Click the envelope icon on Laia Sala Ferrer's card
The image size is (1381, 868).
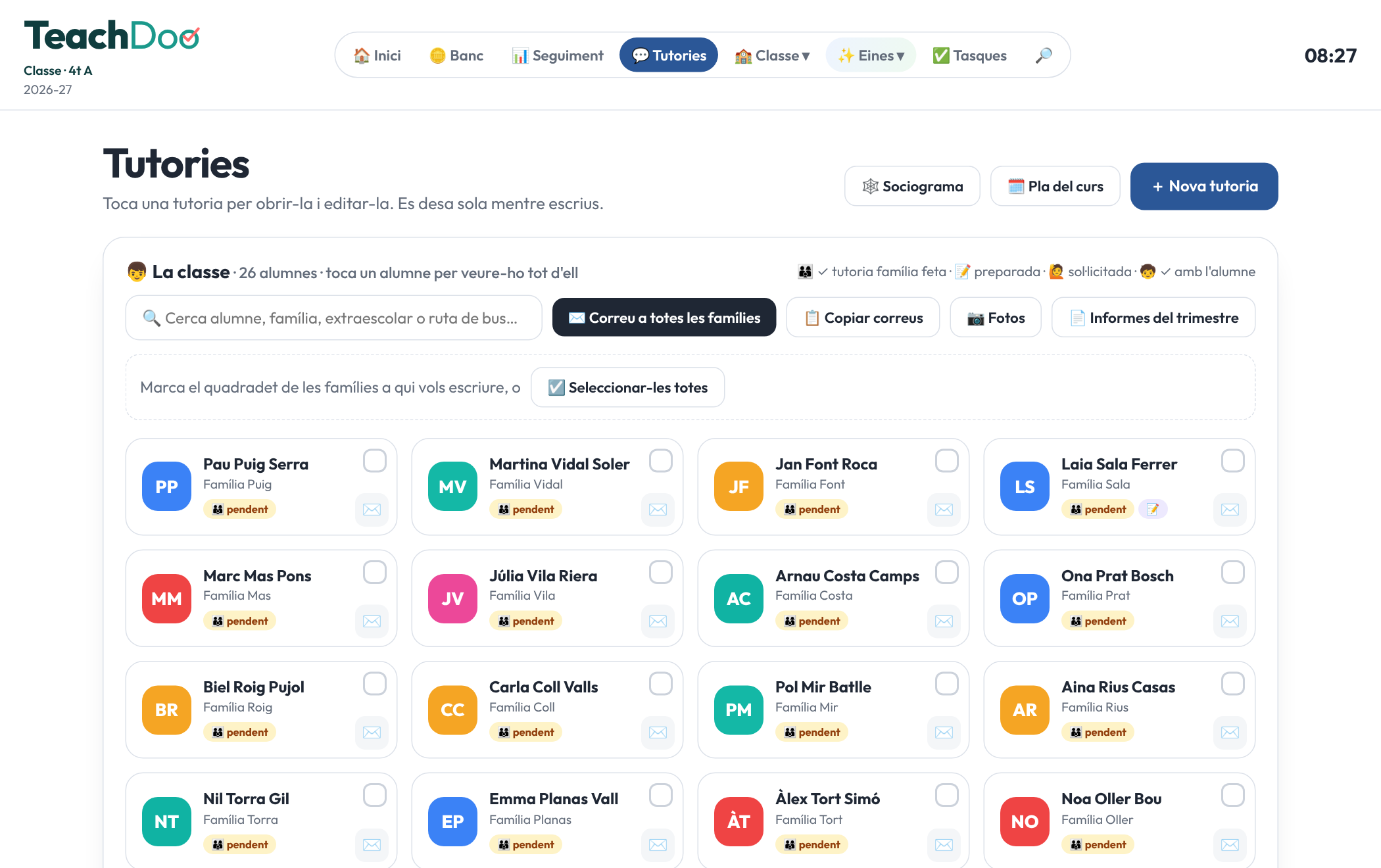pyautogui.click(x=1230, y=510)
